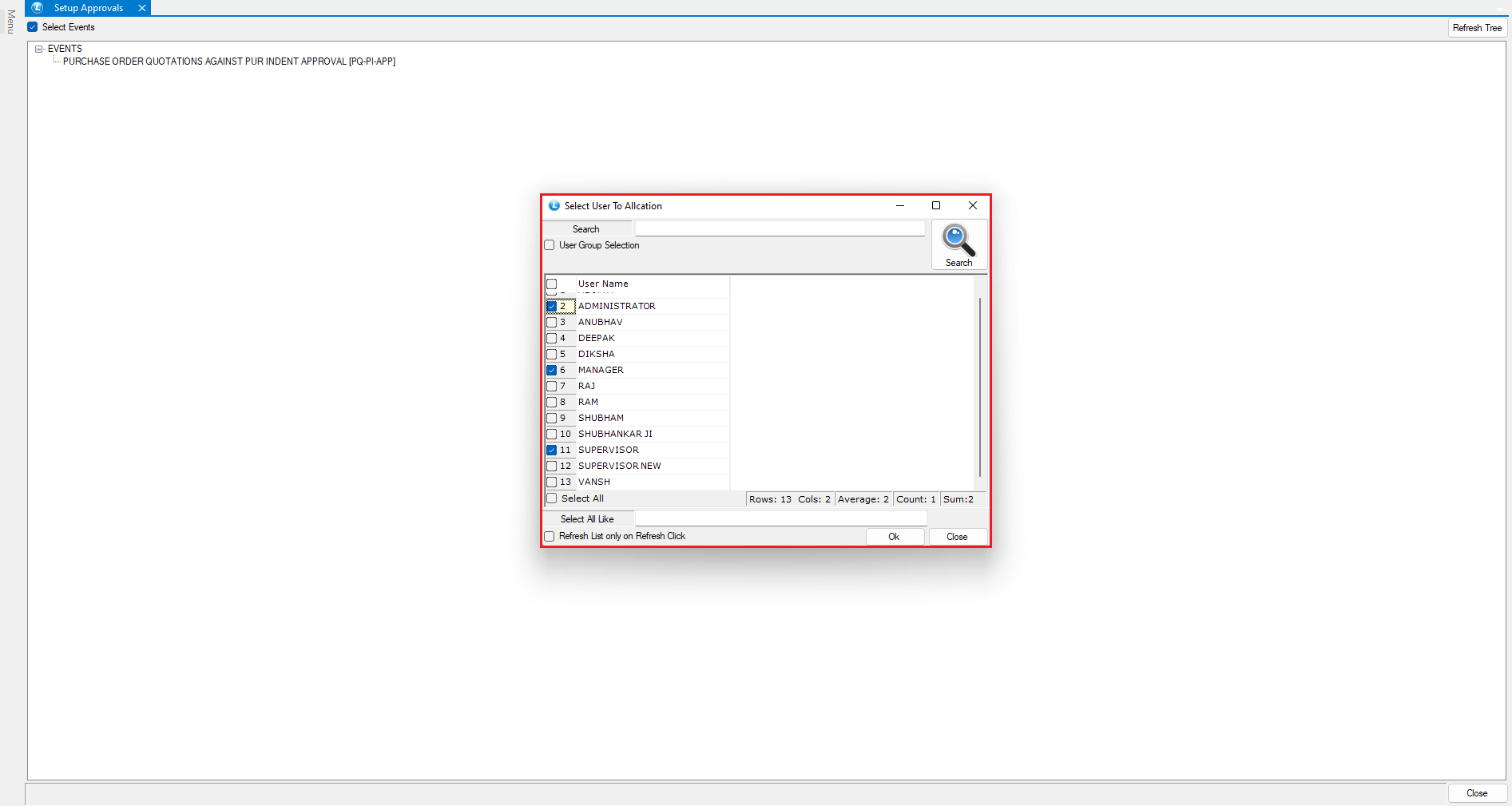The width and height of the screenshot is (1512, 806).
Task: Focus the Select All Like text field
Action: point(780,519)
